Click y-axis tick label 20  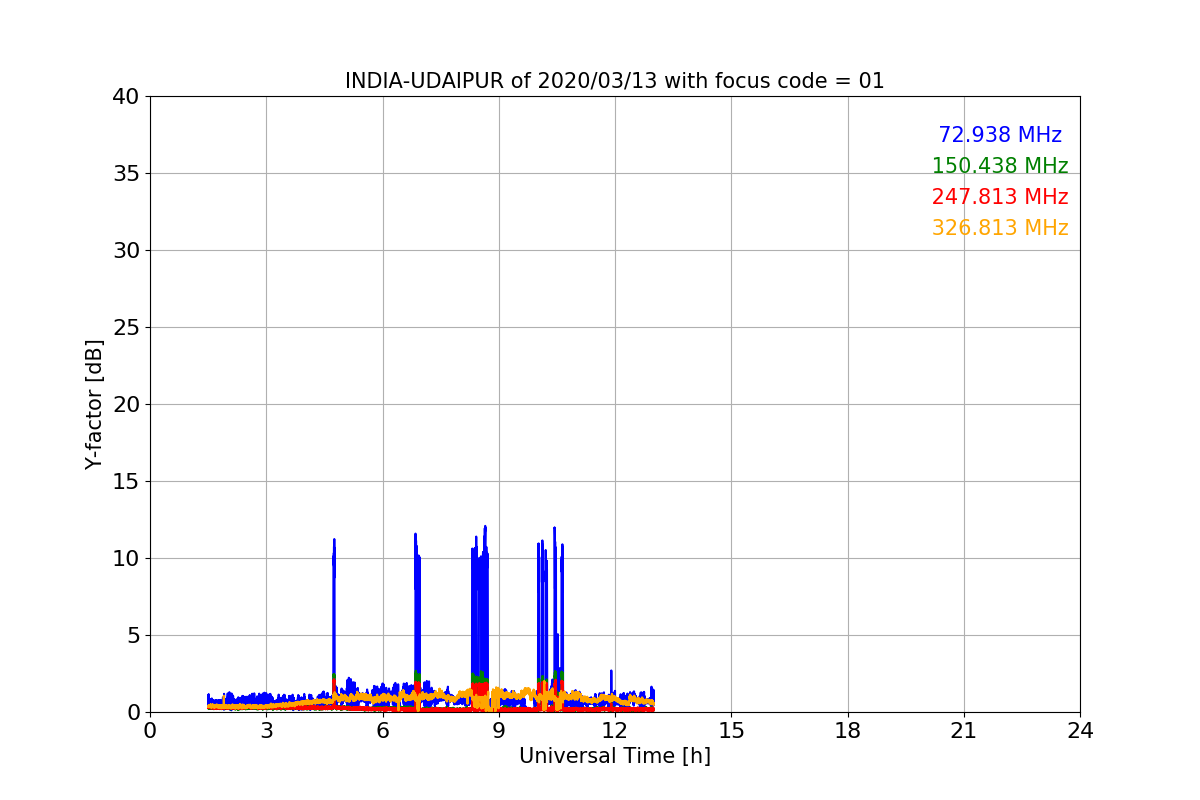click(x=125, y=405)
